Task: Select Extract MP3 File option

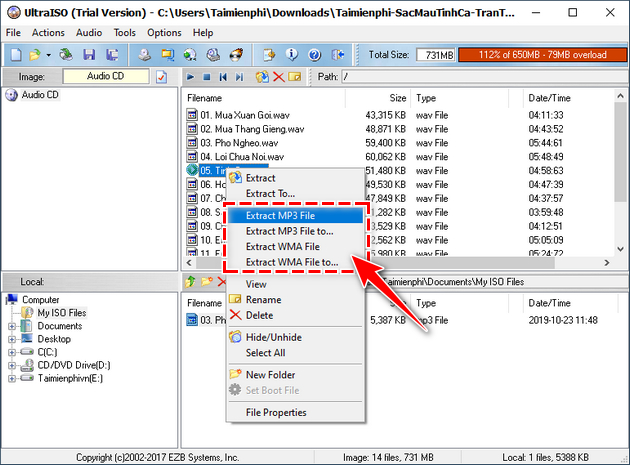Action: 296,216
